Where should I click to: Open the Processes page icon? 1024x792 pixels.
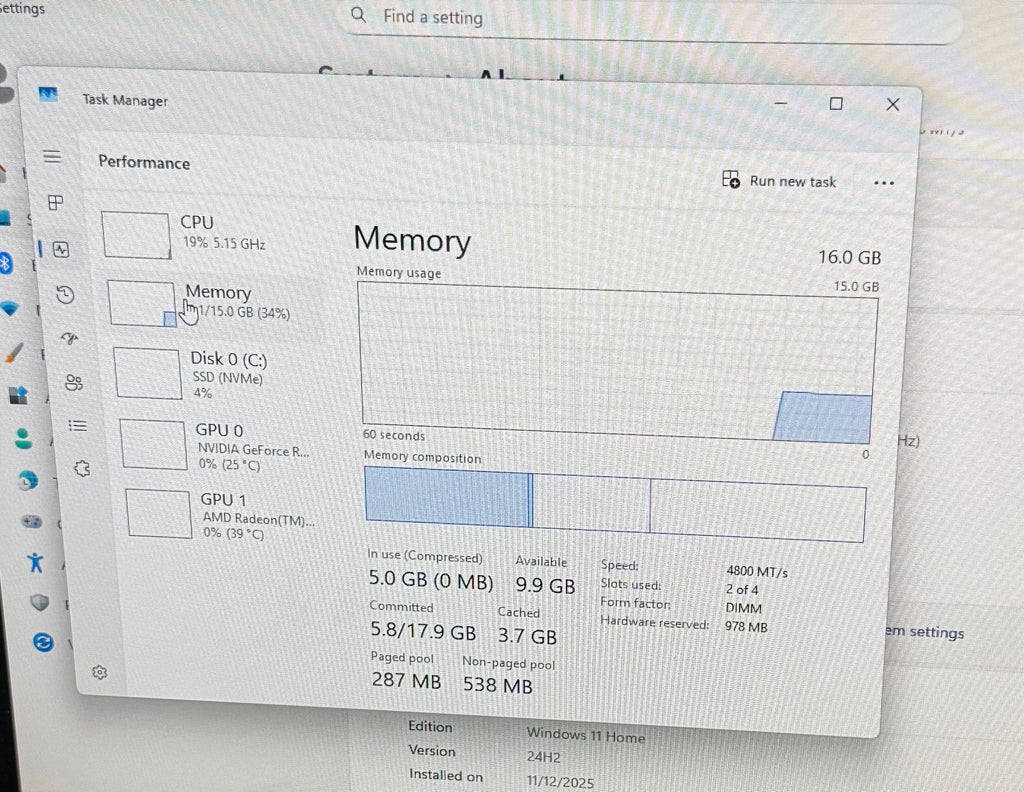56,202
